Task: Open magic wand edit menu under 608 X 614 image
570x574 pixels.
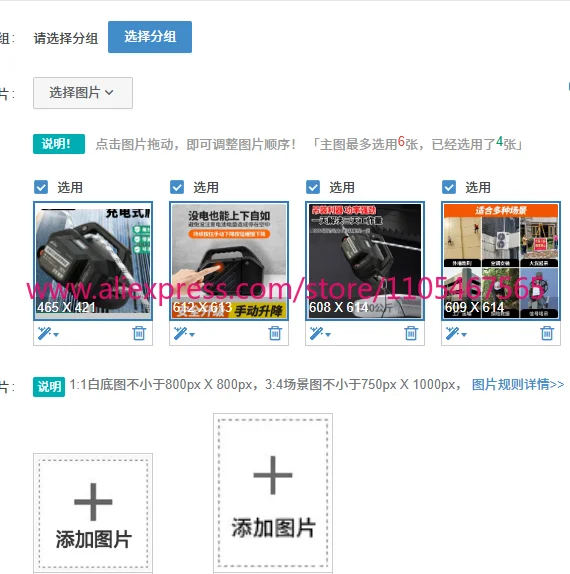Action: (x=320, y=333)
